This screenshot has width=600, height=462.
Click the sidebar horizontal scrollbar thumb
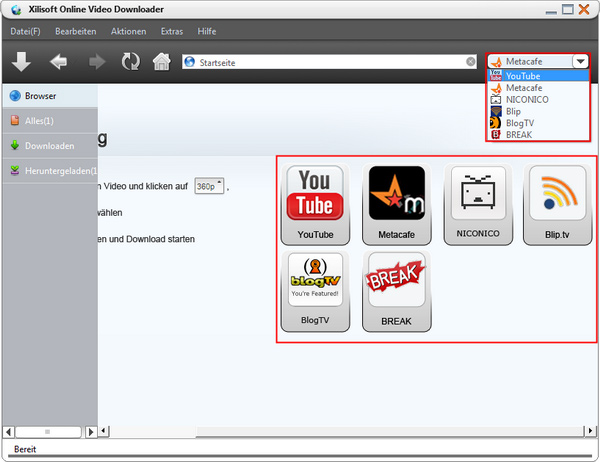pos(48,432)
